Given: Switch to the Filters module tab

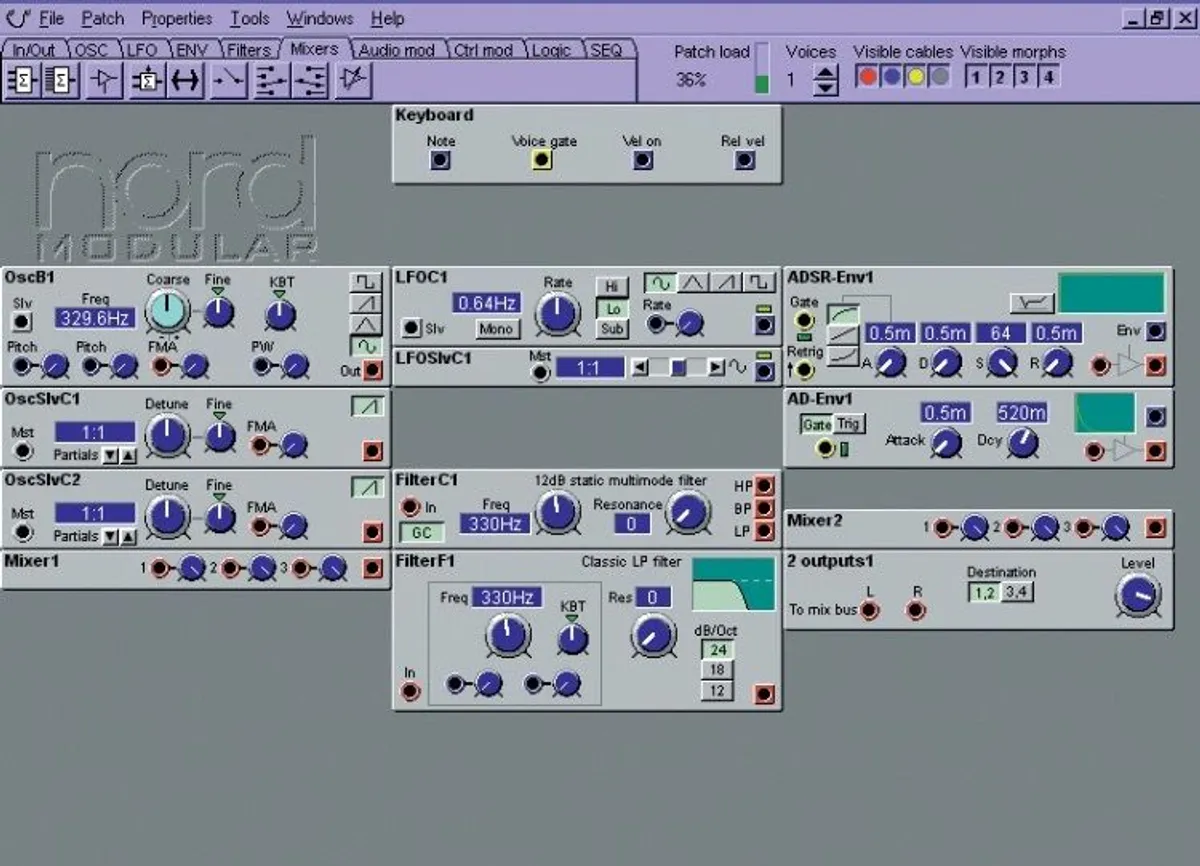Looking at the screenshot, I should click(x=249, y=50).
